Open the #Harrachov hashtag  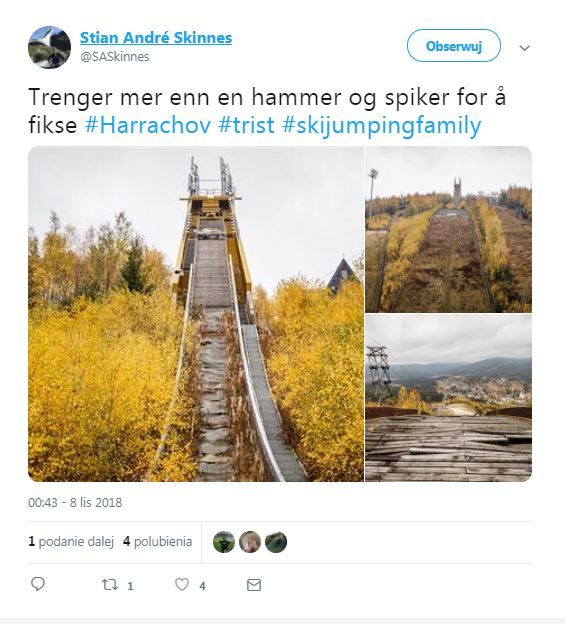point(148,125)
